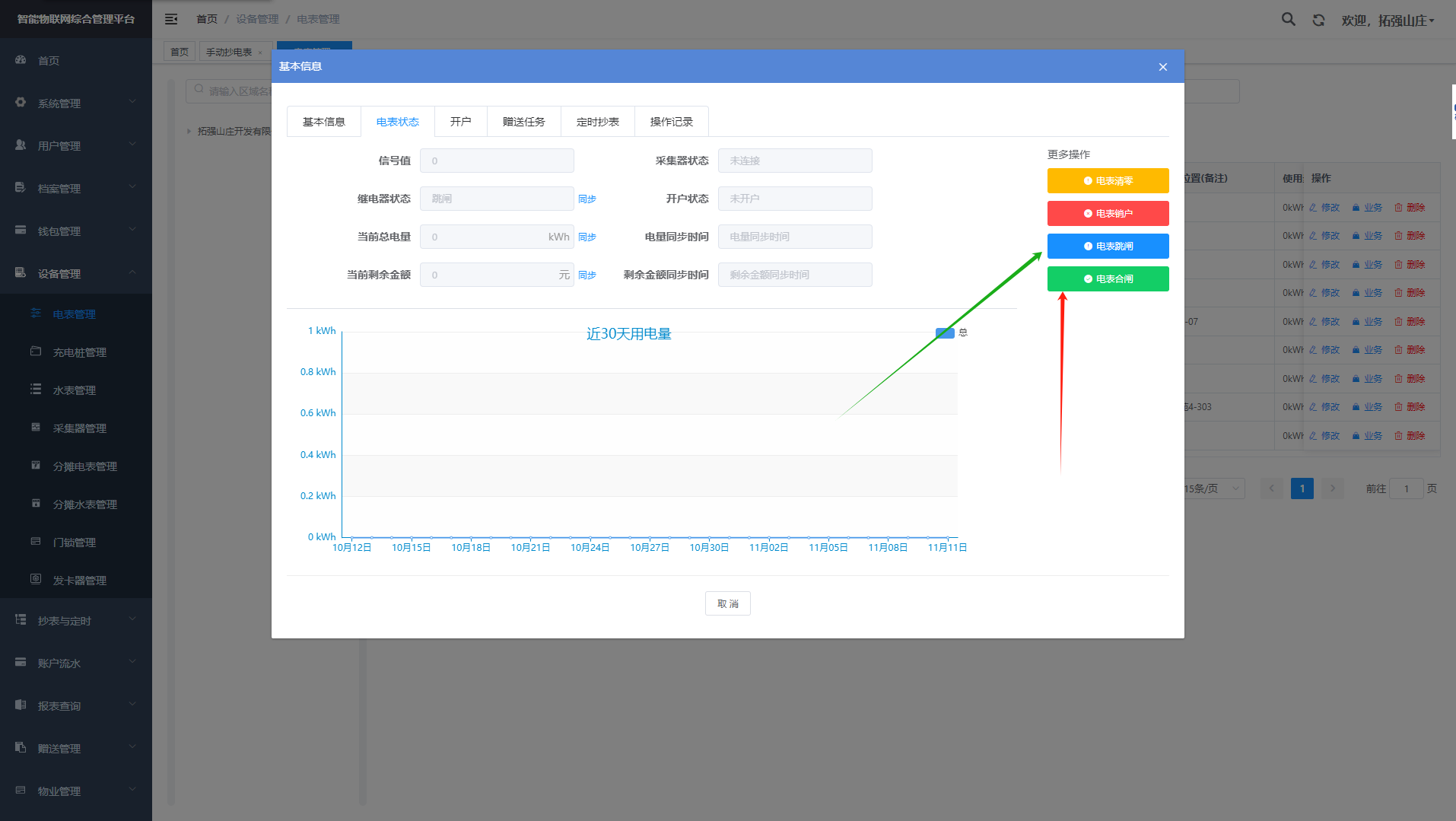Click 同步 next to 继电器状态

[587, 199]
